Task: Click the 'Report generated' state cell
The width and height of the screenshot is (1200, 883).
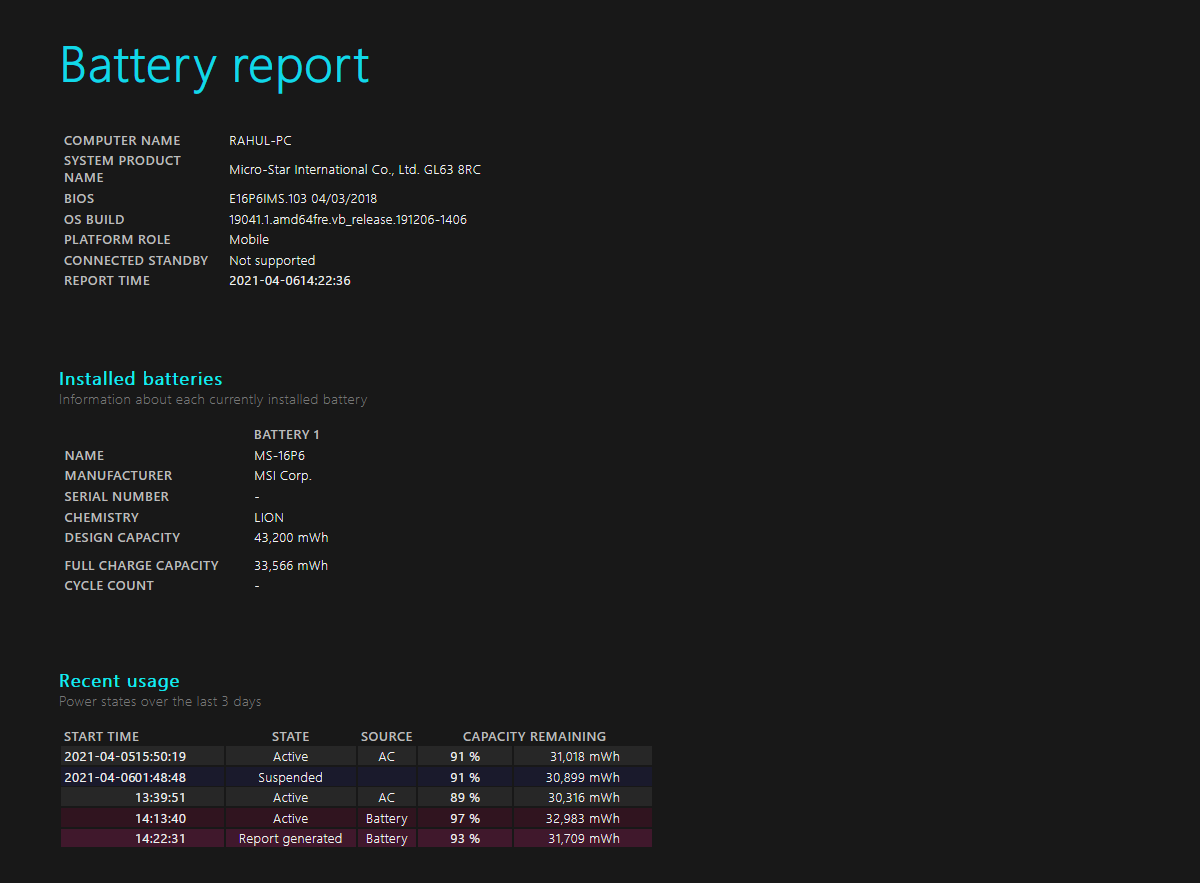Action: click(x=290, y=839)
